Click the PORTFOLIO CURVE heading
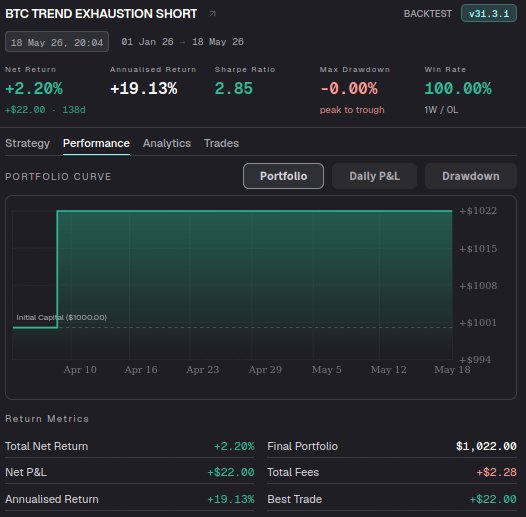Viewport: 526px width, 517px height. point(58,176)
